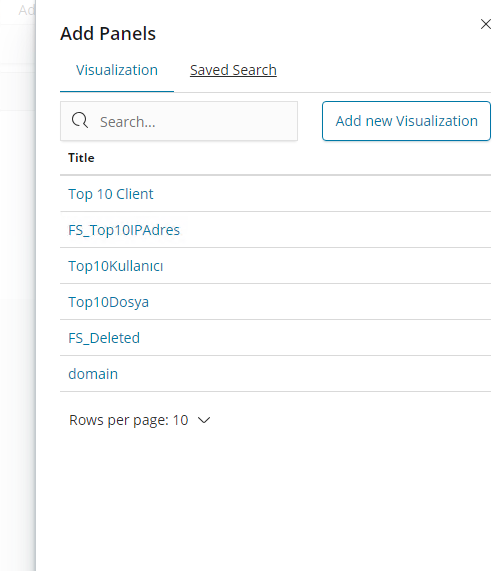Select the Top10Kullanıcı visualization

coord(116,266)
